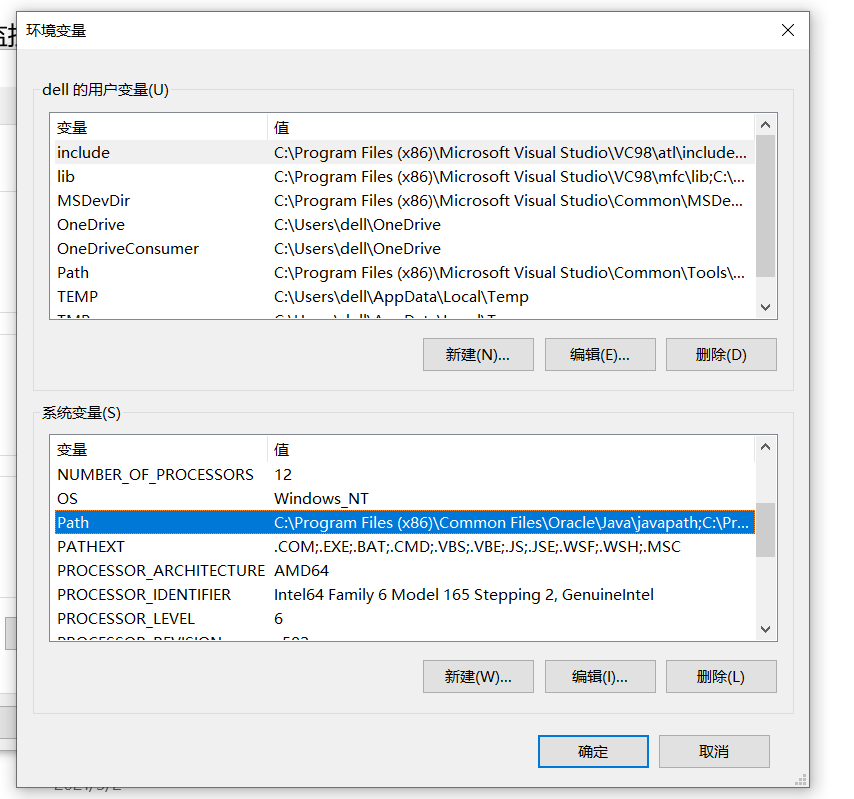Close the 环境变量 dialog
The height and width of the screenshot is (799, 854).
point(788,31)
